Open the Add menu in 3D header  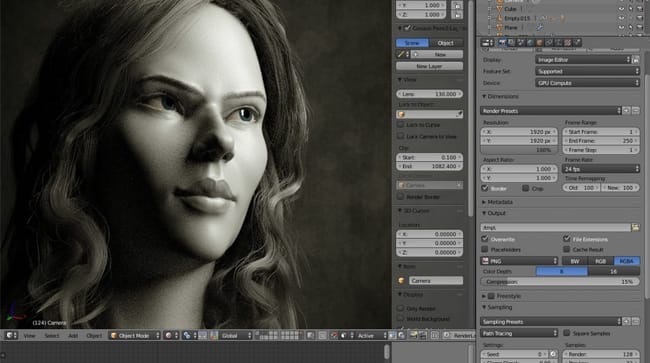coord(73,336)
